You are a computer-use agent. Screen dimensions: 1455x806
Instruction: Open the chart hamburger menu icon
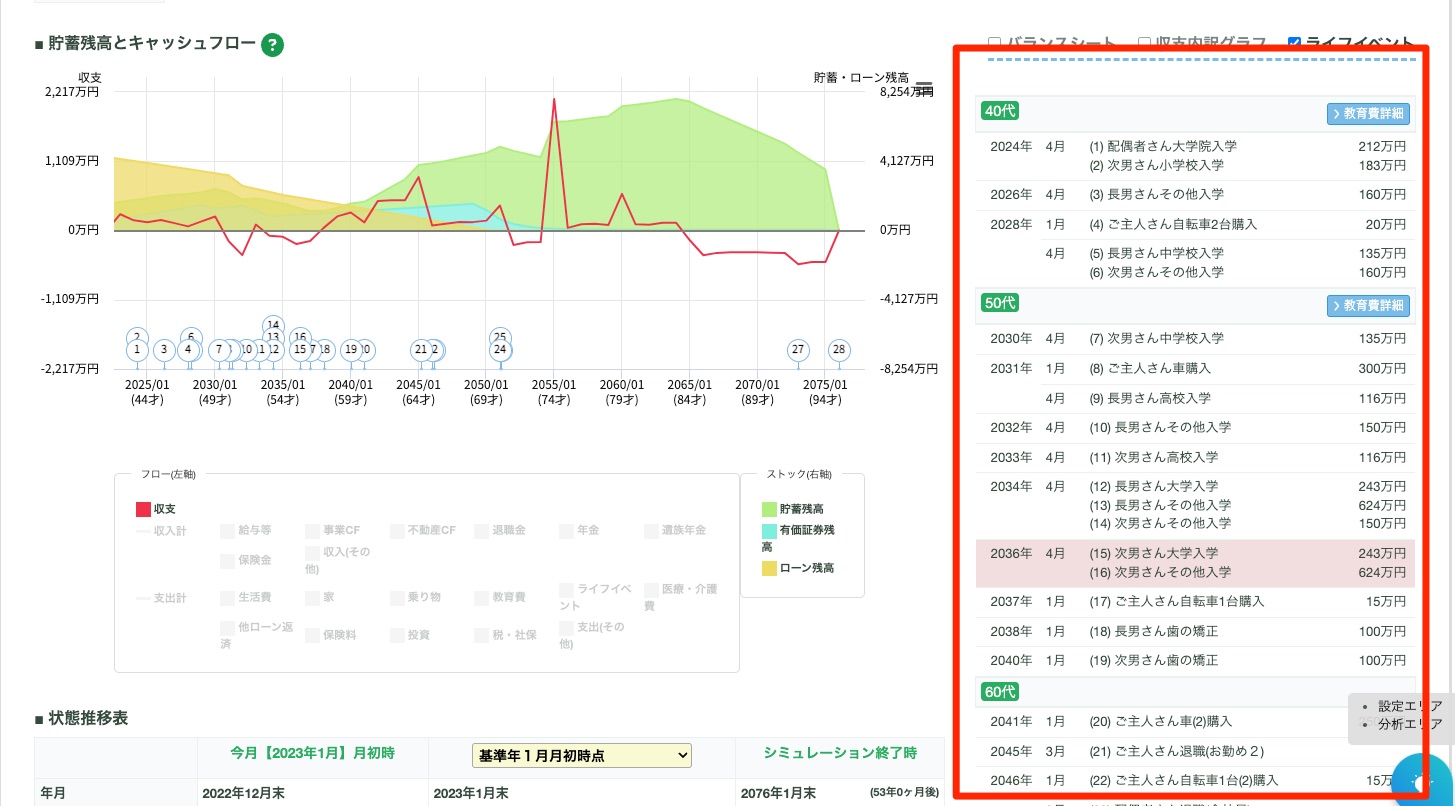point(924,88)
